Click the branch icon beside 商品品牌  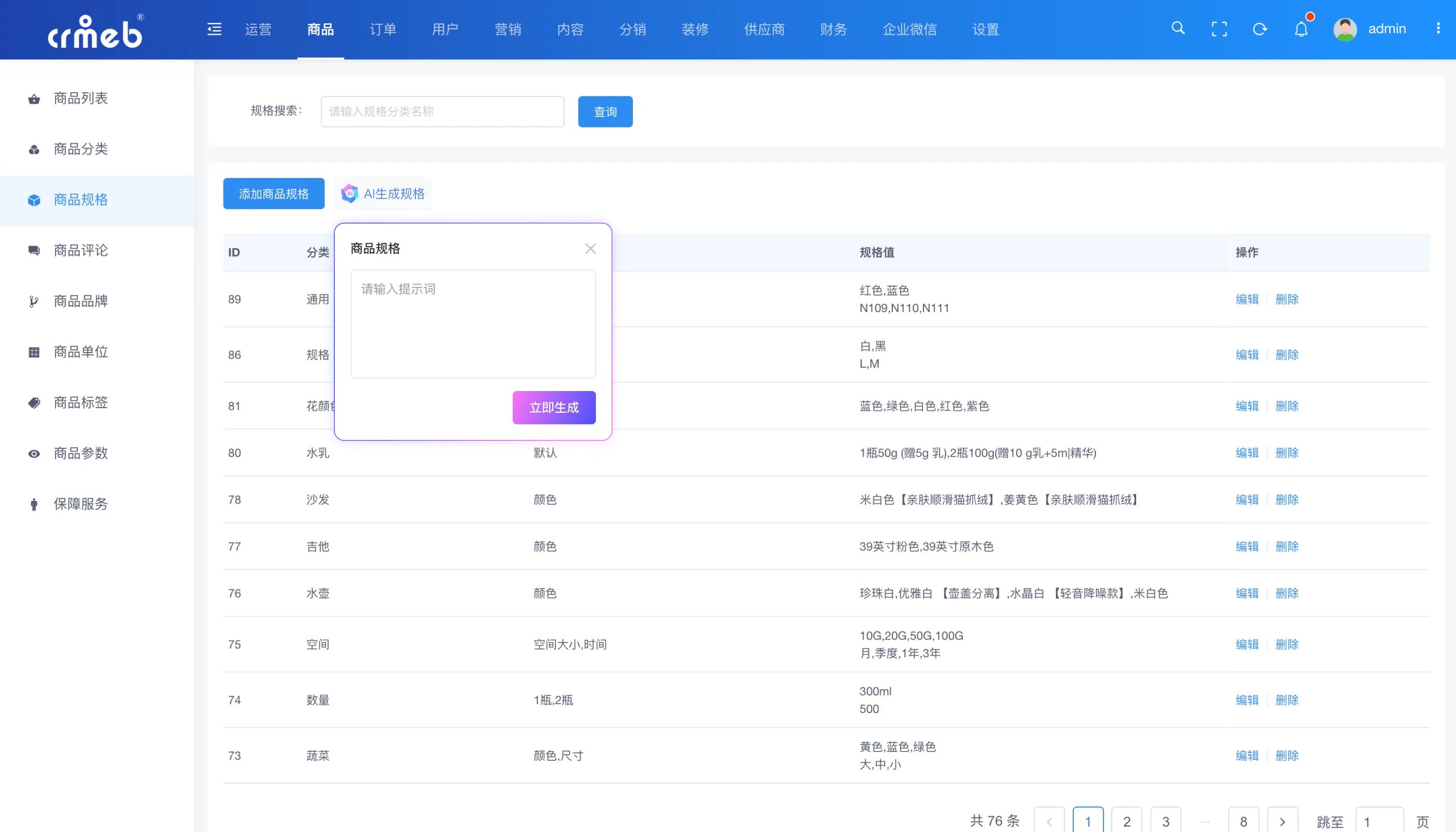[34, 302]
